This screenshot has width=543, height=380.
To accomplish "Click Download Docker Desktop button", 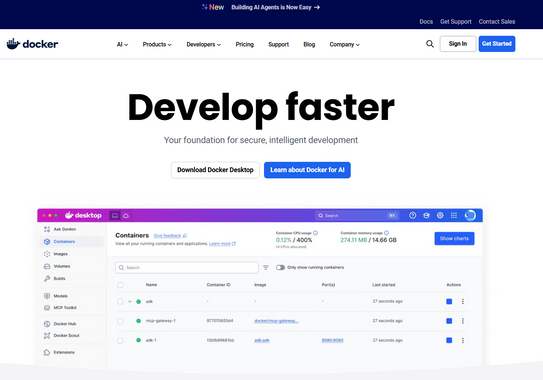I will [215, 170].
